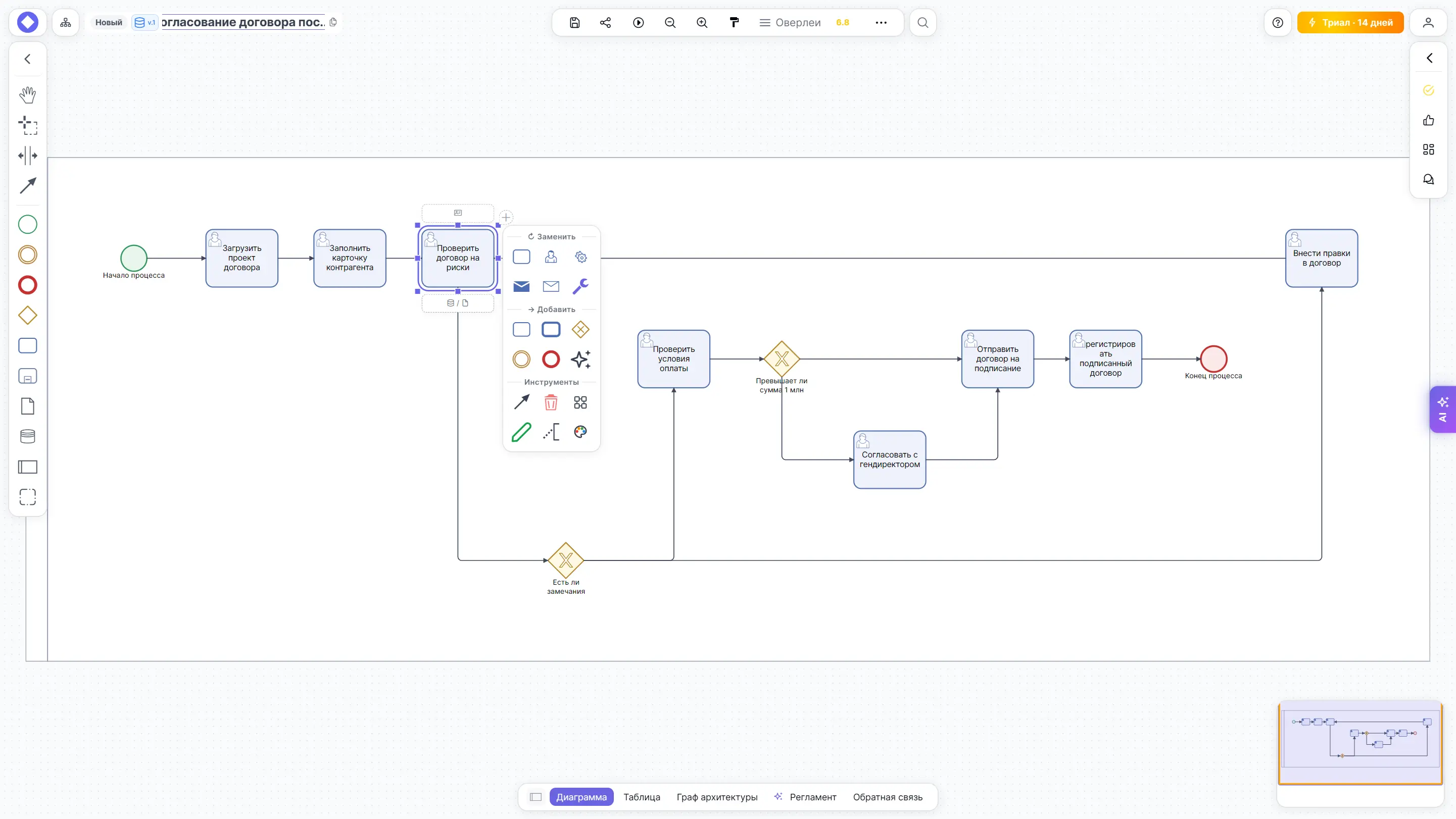Select the data store cylinder tool
1456x819 pixels.
[27, 436]
